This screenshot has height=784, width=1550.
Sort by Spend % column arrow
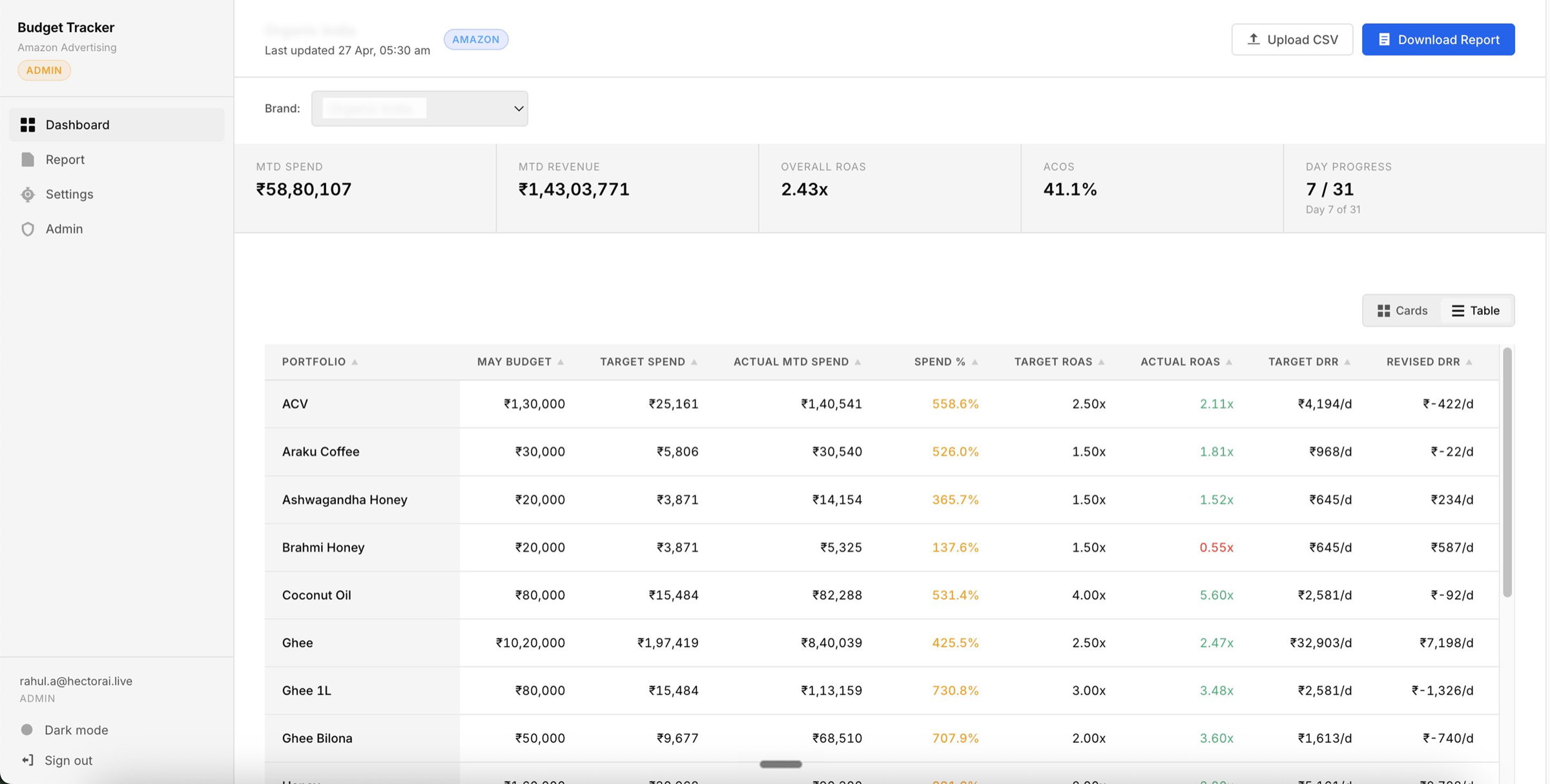(x=975, y=362)
